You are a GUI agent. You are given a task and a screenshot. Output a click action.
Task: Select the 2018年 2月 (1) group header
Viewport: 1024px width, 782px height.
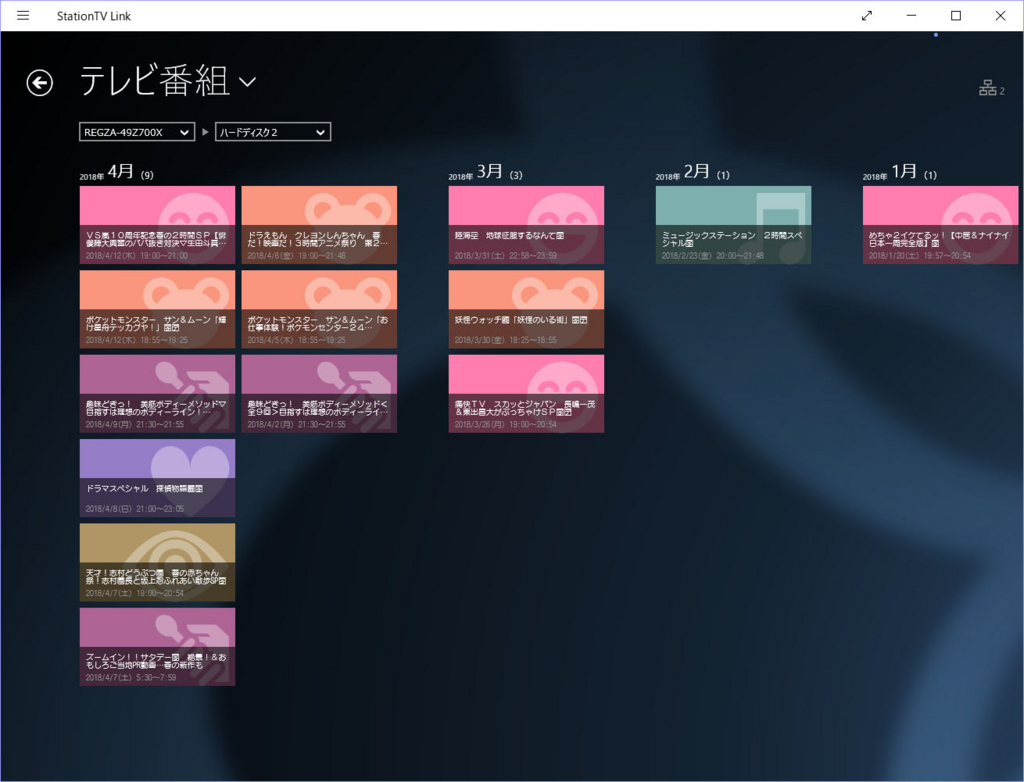pyautogui.click(x=693, y=172)
